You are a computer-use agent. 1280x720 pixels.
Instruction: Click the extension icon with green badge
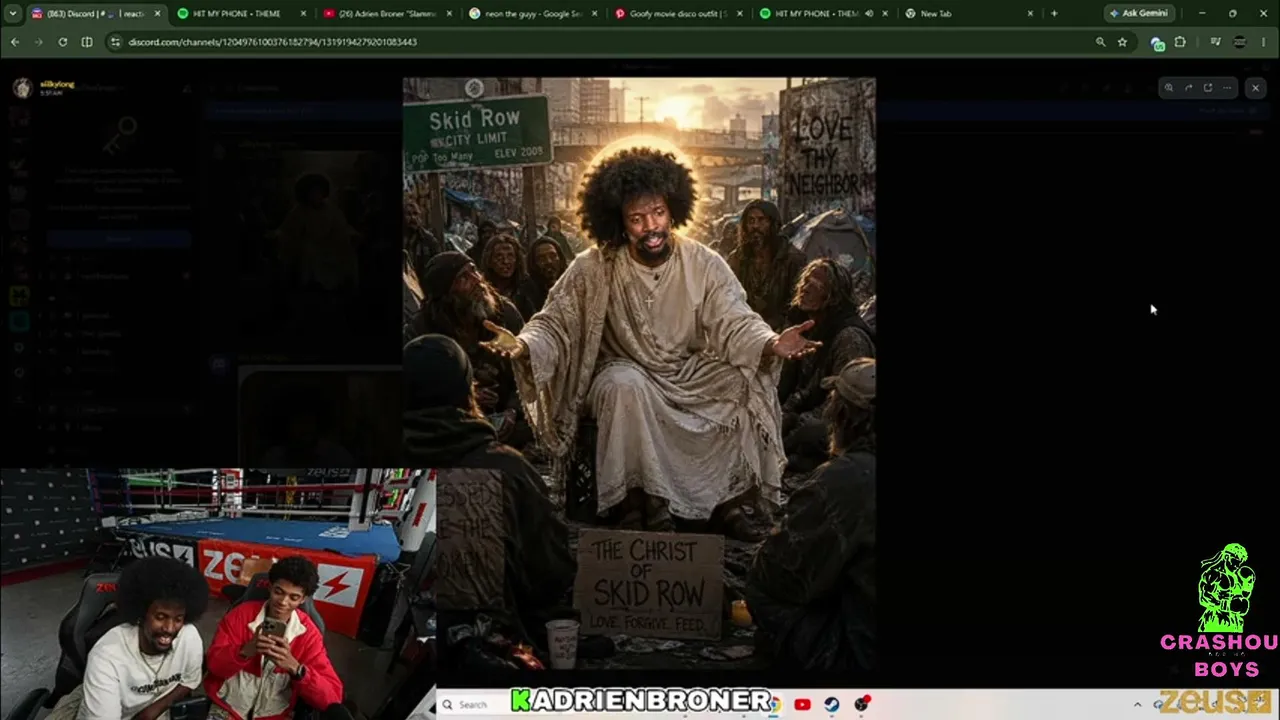click(x=1157, y=43)
